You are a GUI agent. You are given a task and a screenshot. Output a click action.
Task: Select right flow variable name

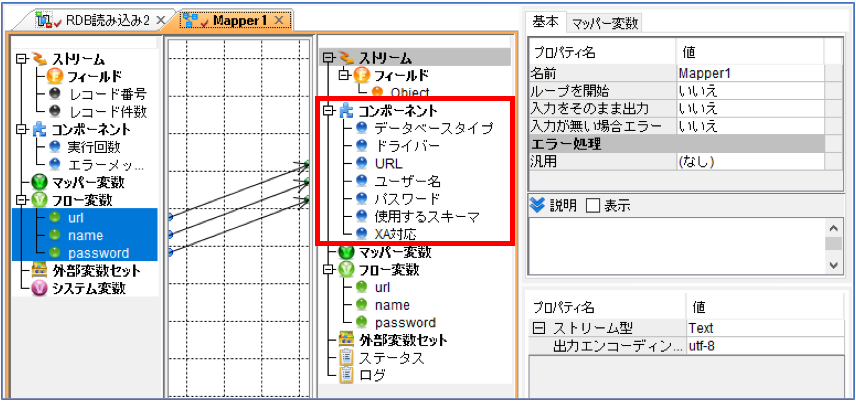click(392, 305)
